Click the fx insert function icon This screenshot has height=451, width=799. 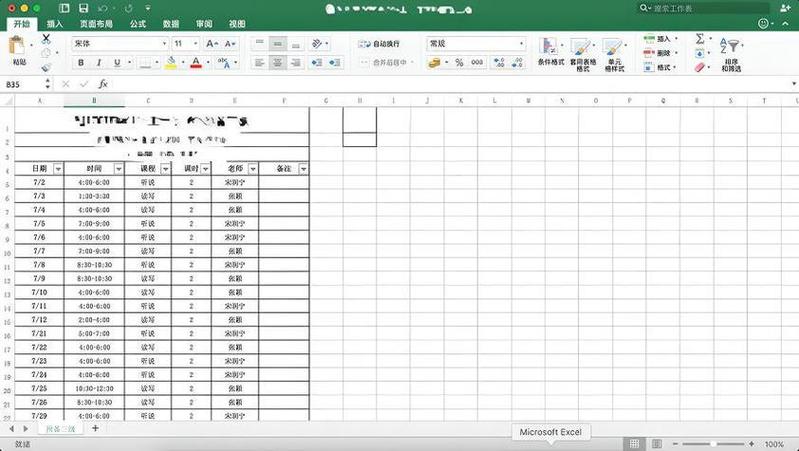(103, 84)
